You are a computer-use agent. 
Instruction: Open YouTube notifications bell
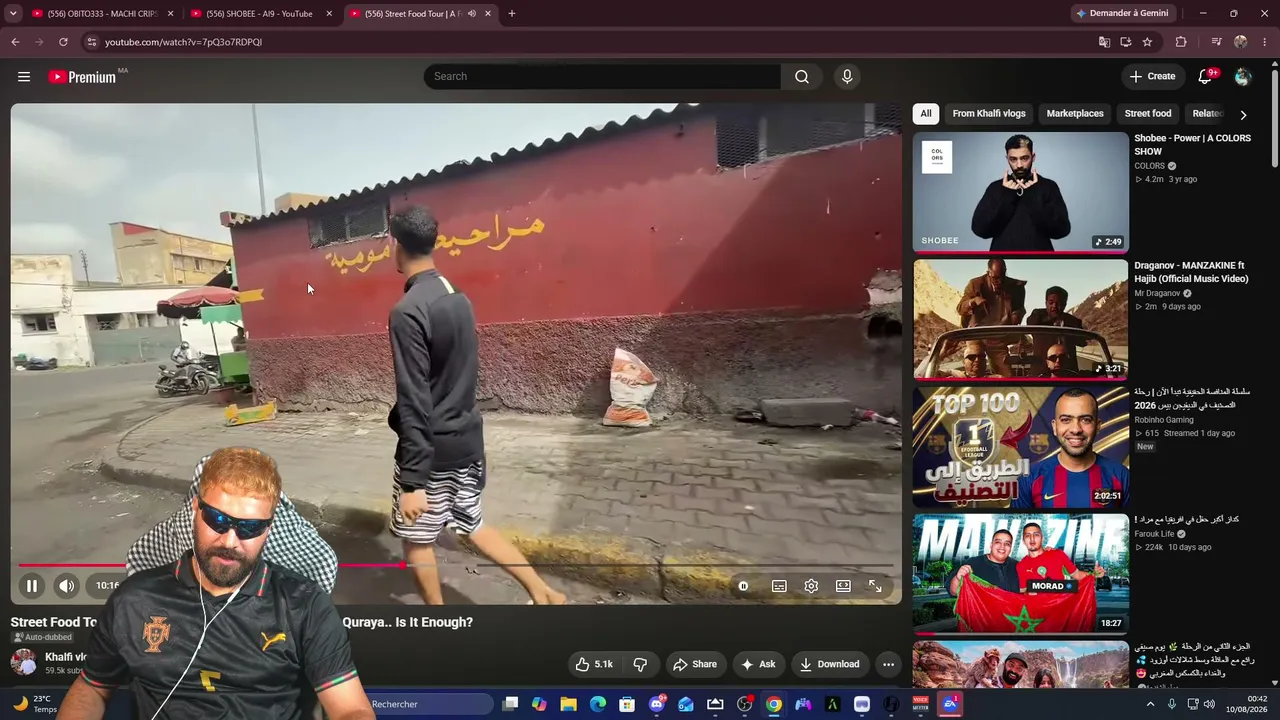coord(1206,77)
